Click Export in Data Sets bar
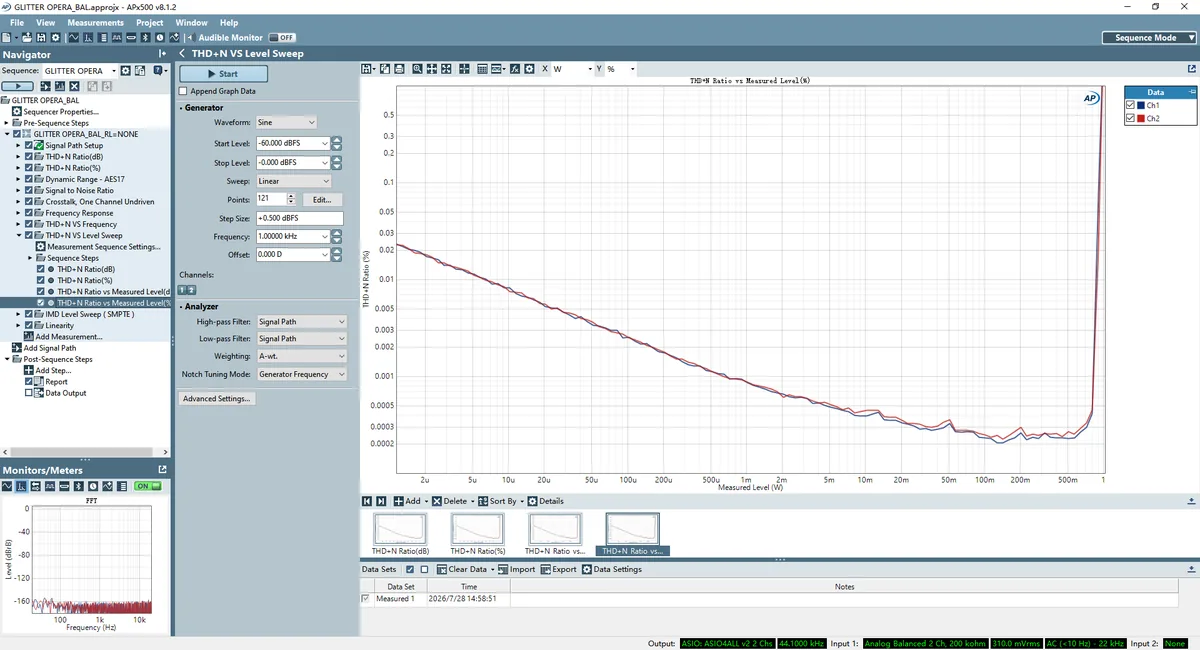 coord(558,569)
